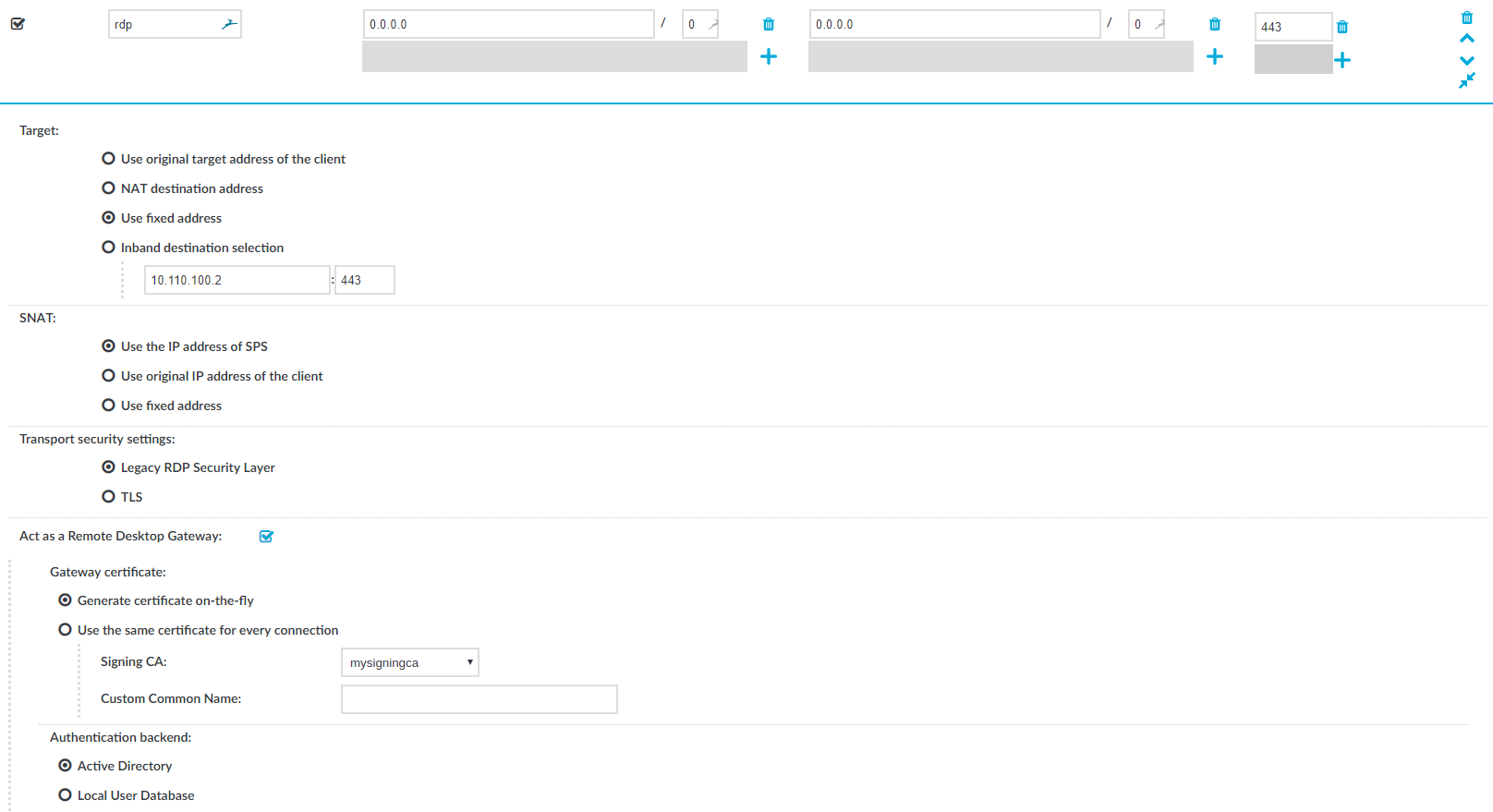The height and width of the screenshot is (812, 1493).
Task: Select Use original target address of the client
Action: coord(108,159)
